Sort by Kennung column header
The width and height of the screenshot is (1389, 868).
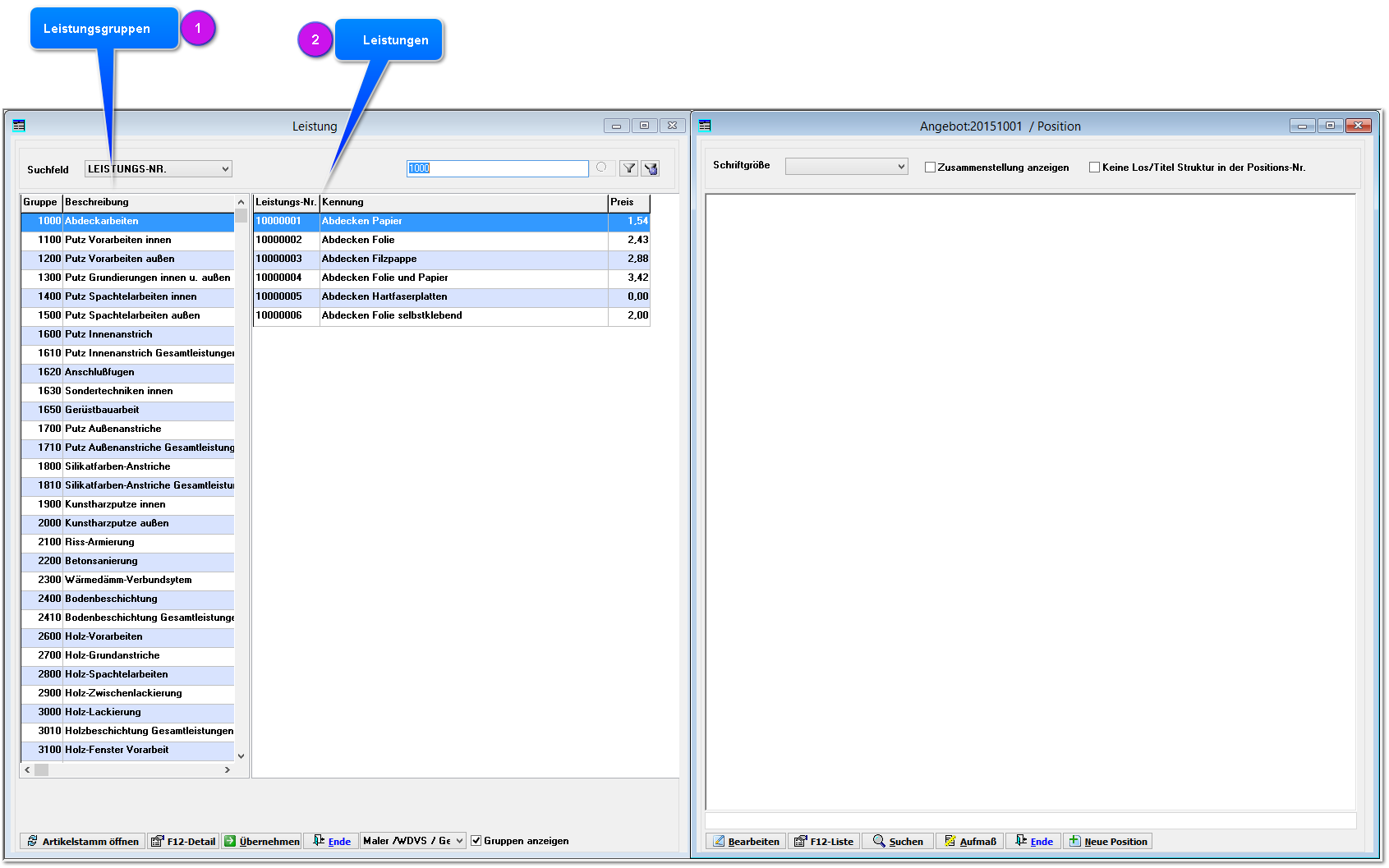[x=463, y=202]
